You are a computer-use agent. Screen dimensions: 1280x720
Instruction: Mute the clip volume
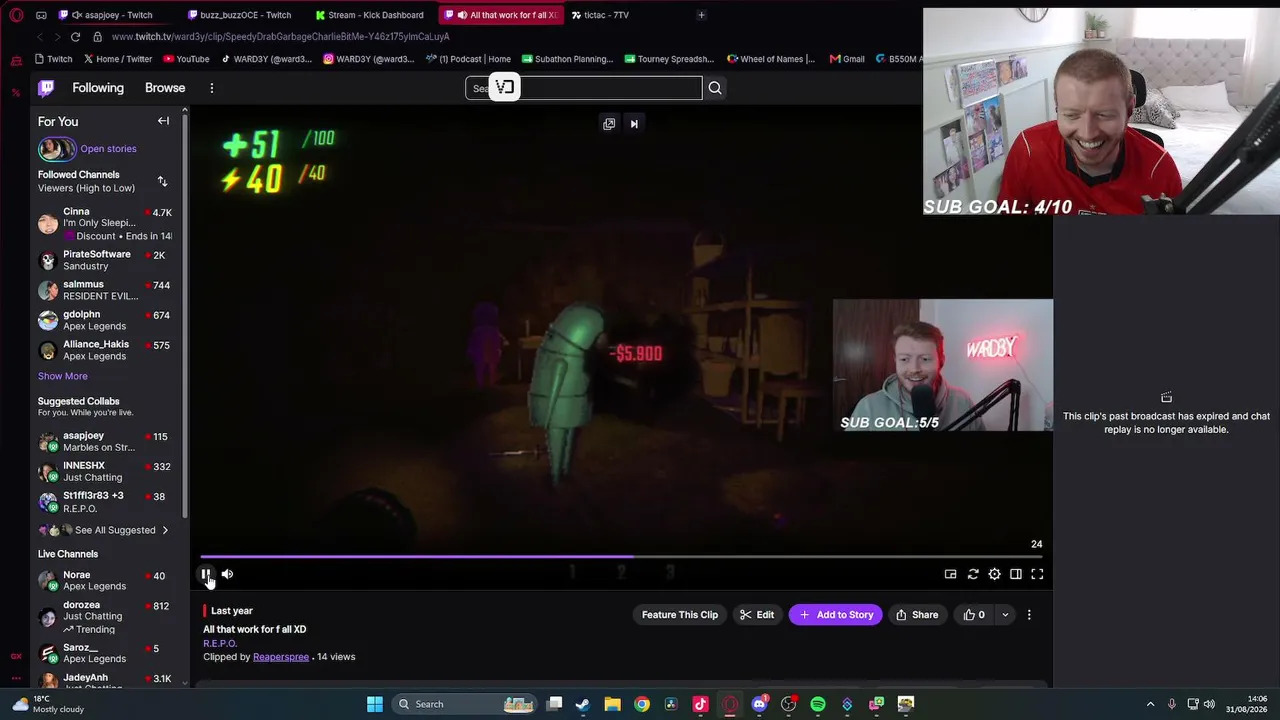[x=227, y=574]
